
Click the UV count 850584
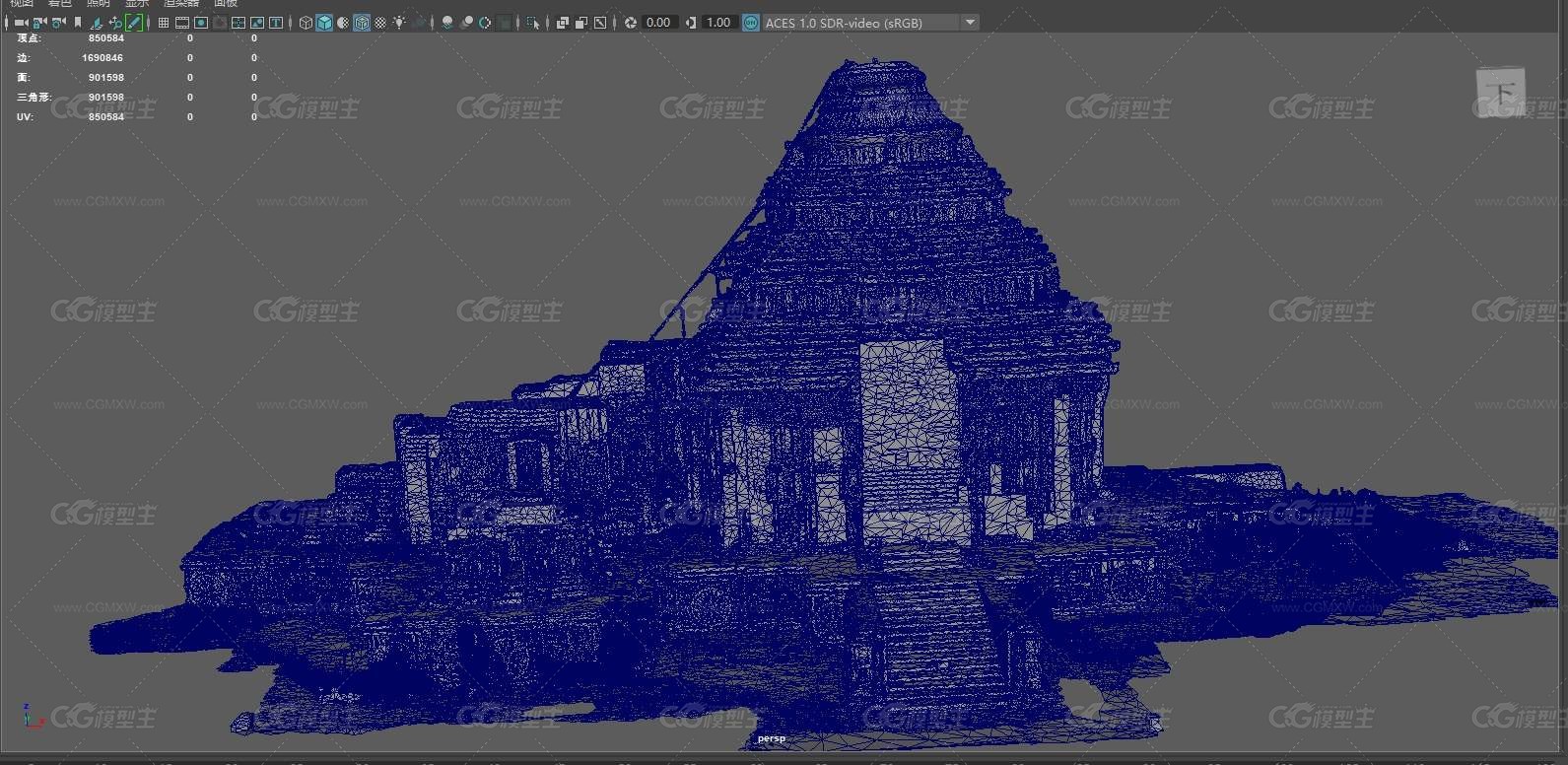[x=106, y=117]
